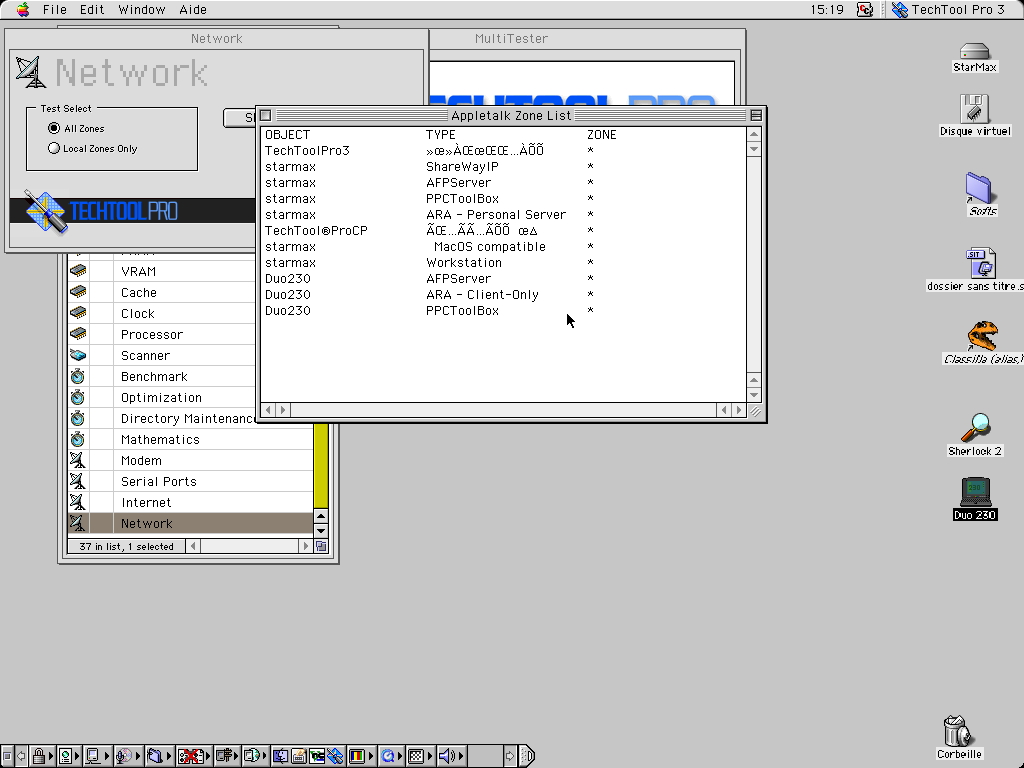Image resolution: width=1024 pixels, height=768 pixels.
Task: Click the Zone List top scroll up arrow
Action: pyautogui.click(x=754, y=135)
